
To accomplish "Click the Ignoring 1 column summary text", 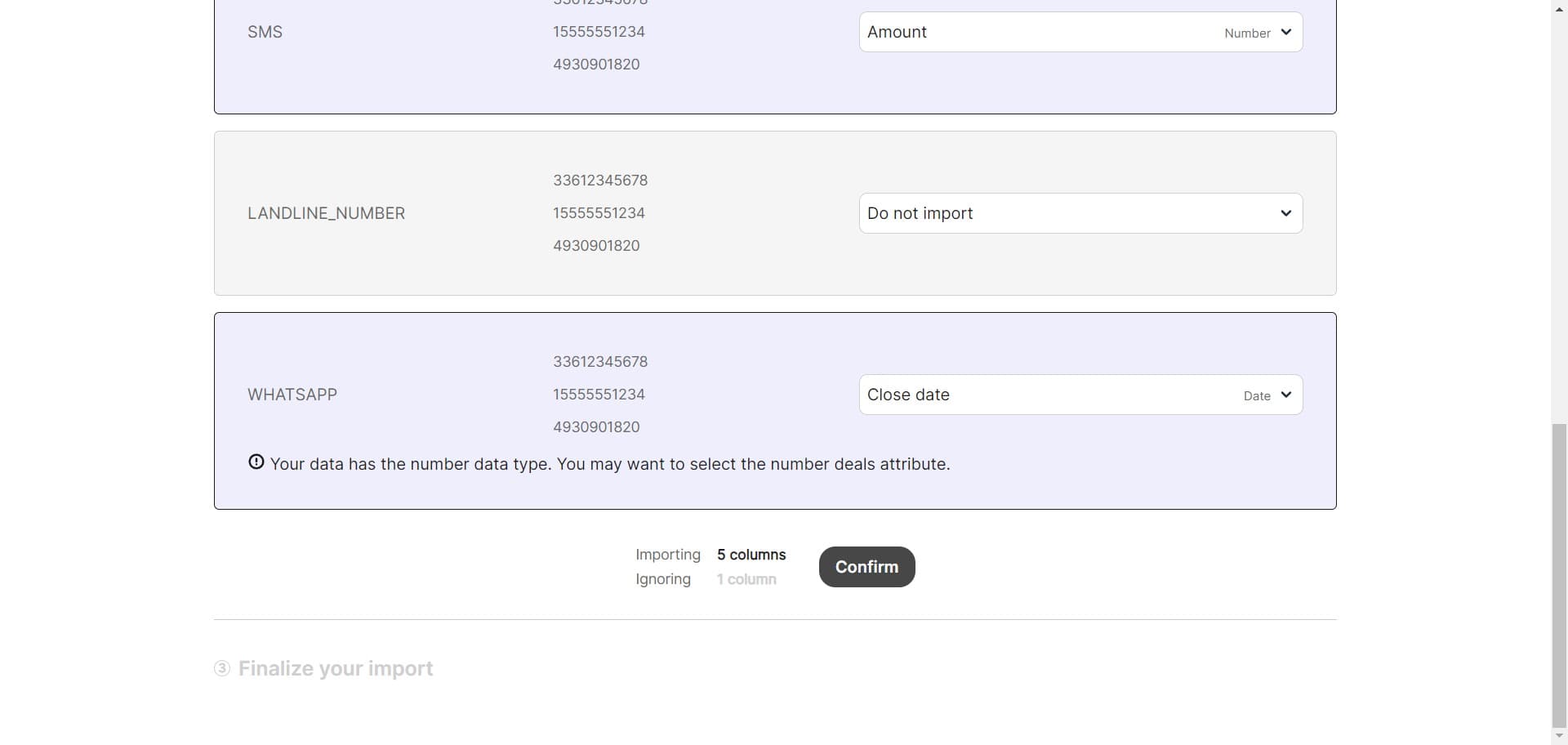I will click(x=706, y=579).
